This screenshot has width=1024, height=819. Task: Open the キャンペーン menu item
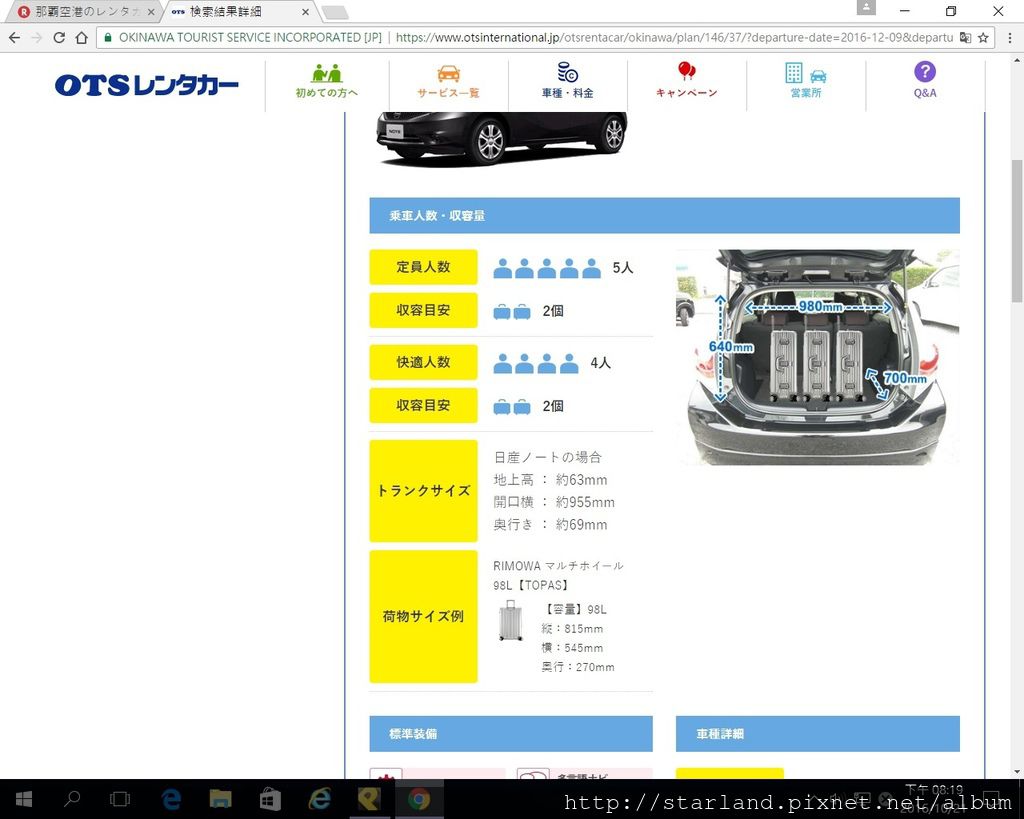686,82
